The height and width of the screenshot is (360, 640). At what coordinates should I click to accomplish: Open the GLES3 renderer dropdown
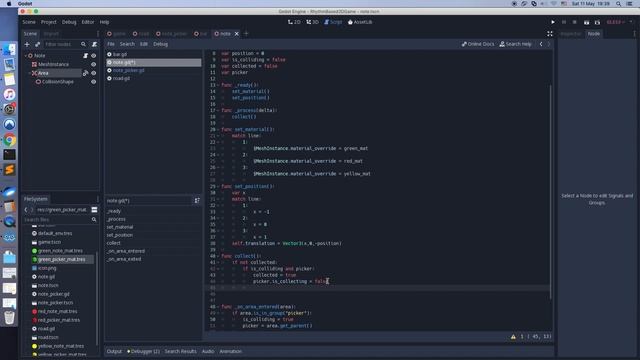coord(616,22)
